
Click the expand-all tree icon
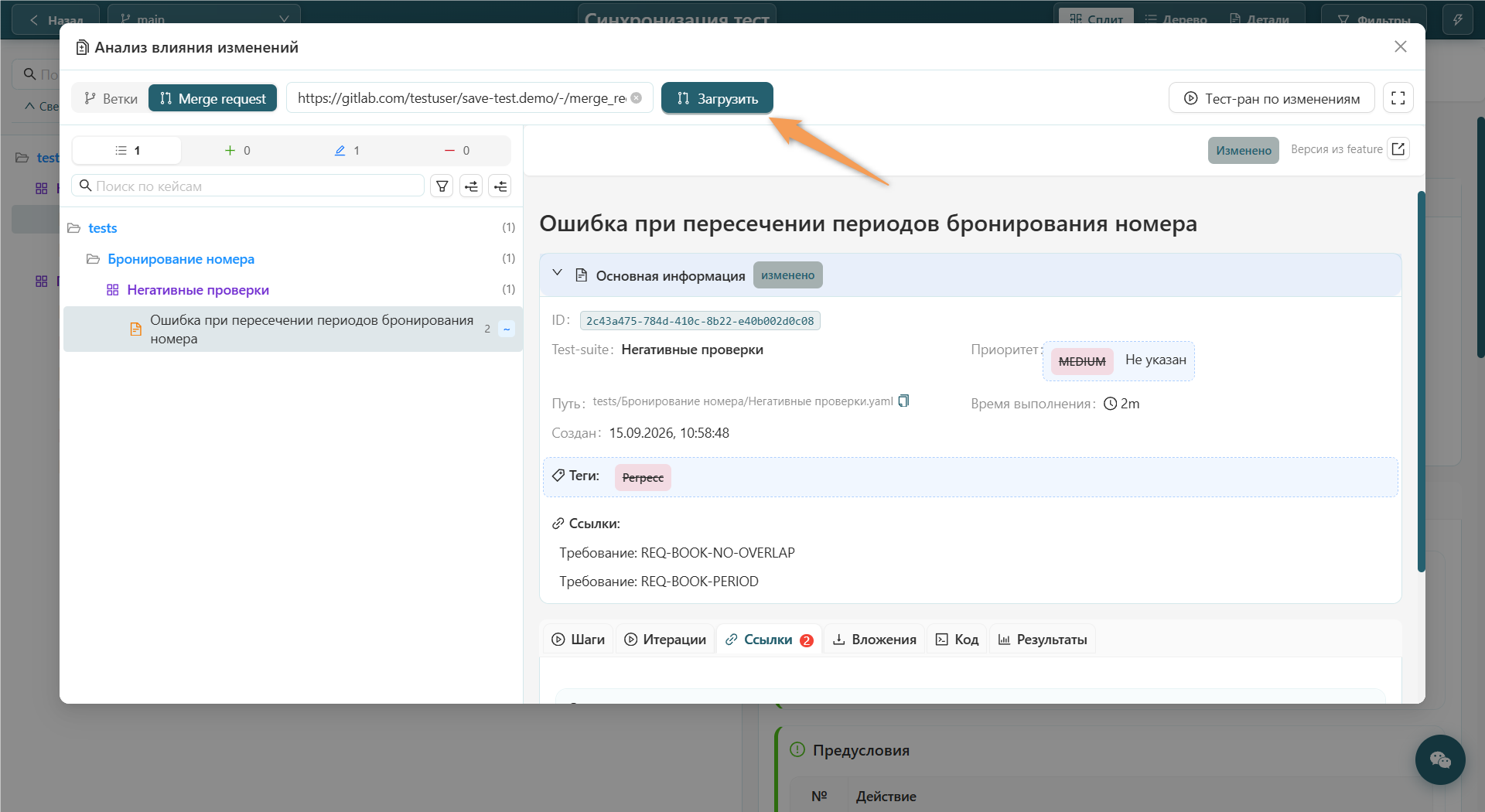click(471, 186)
